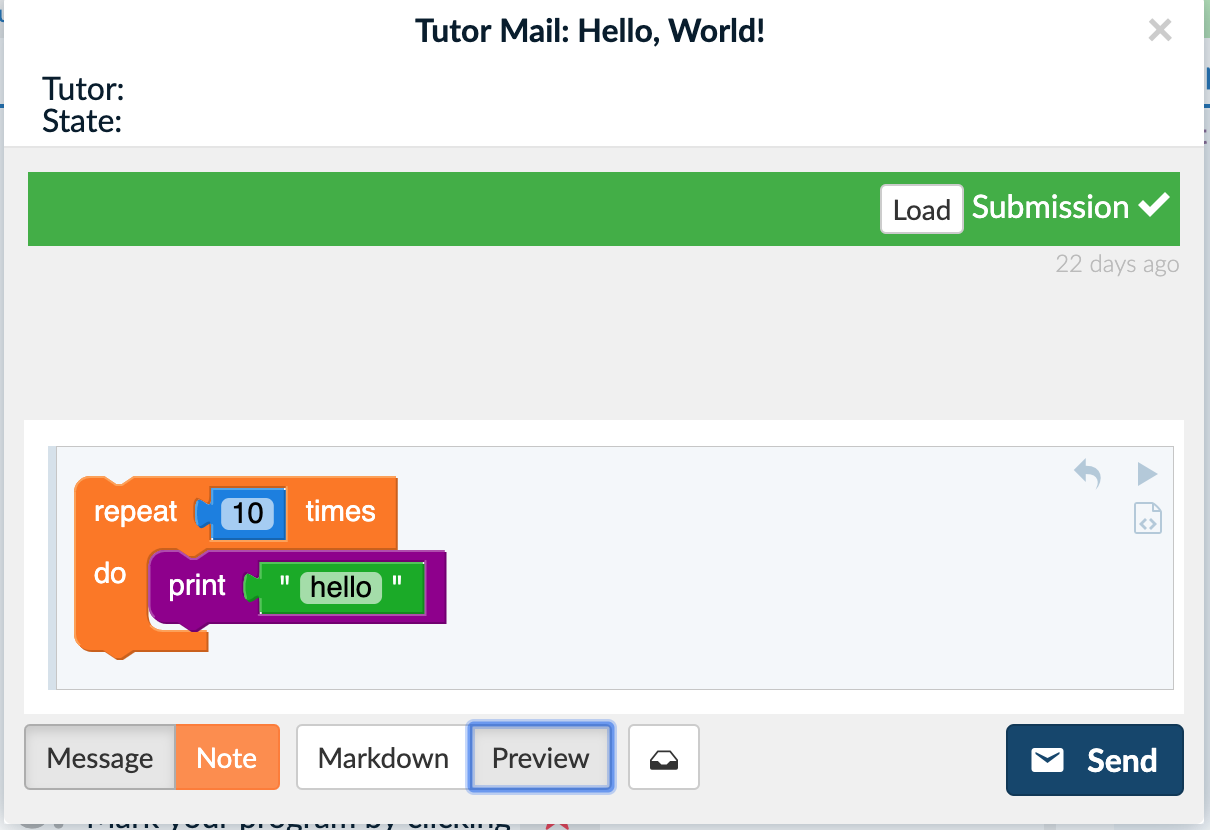Click the Load button
The height and width of the screenshot is (830, 1210).
921,209
